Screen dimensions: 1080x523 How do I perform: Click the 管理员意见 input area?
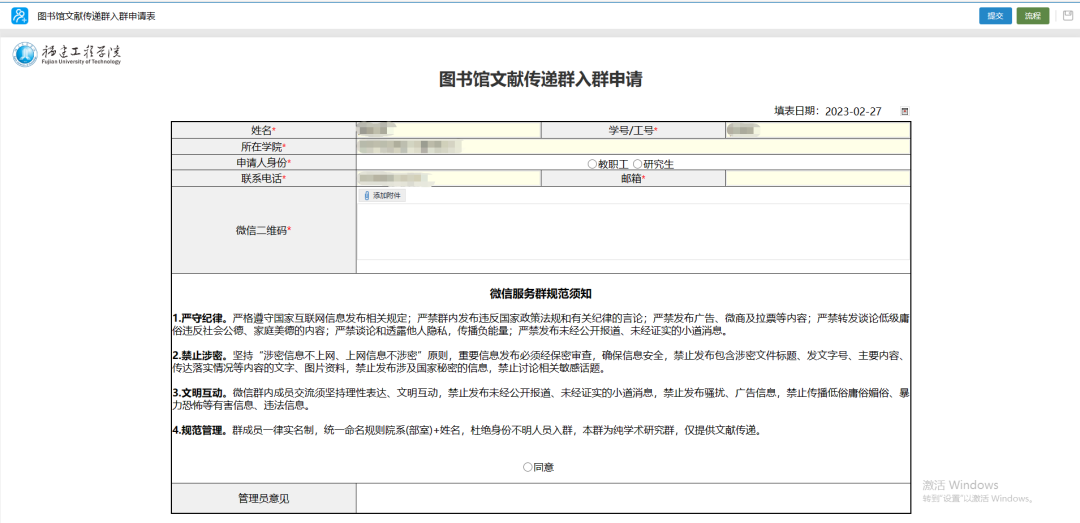[634, 498]
